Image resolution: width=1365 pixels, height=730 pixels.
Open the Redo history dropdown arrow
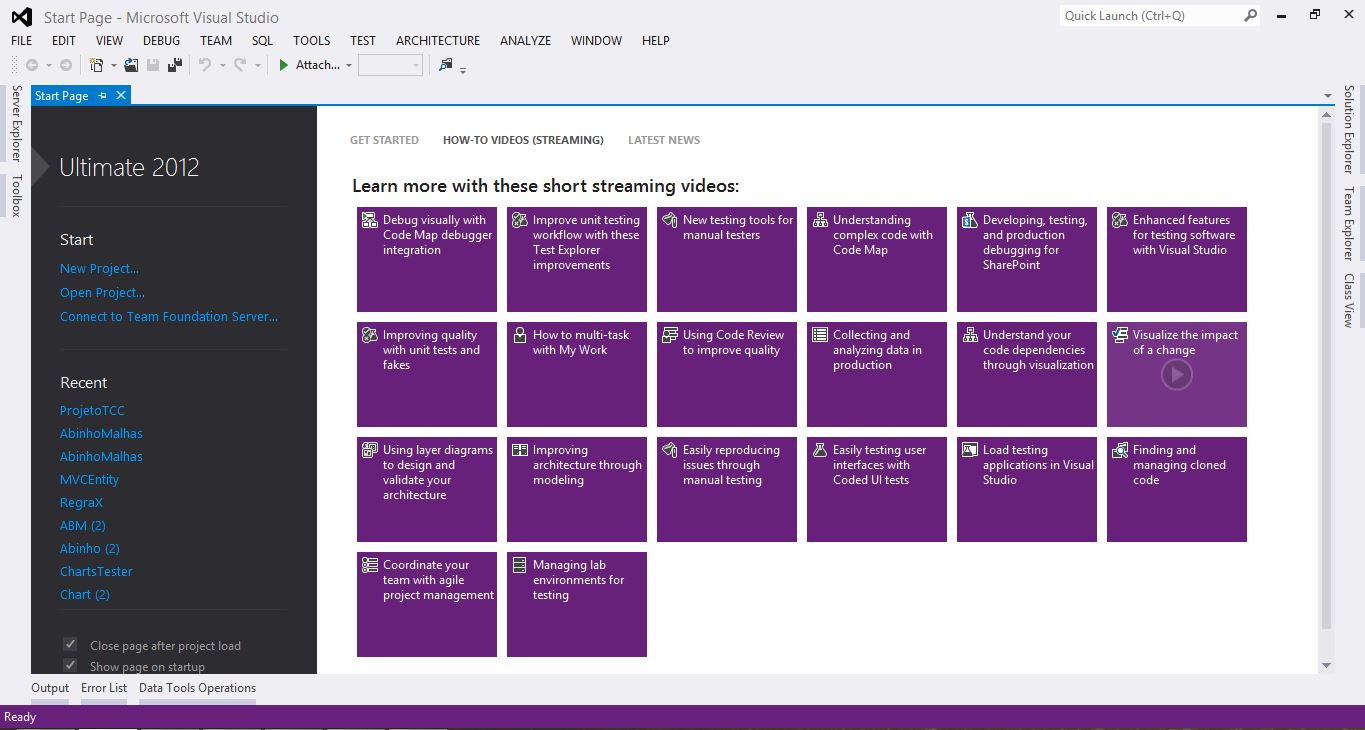click(257, 65)
